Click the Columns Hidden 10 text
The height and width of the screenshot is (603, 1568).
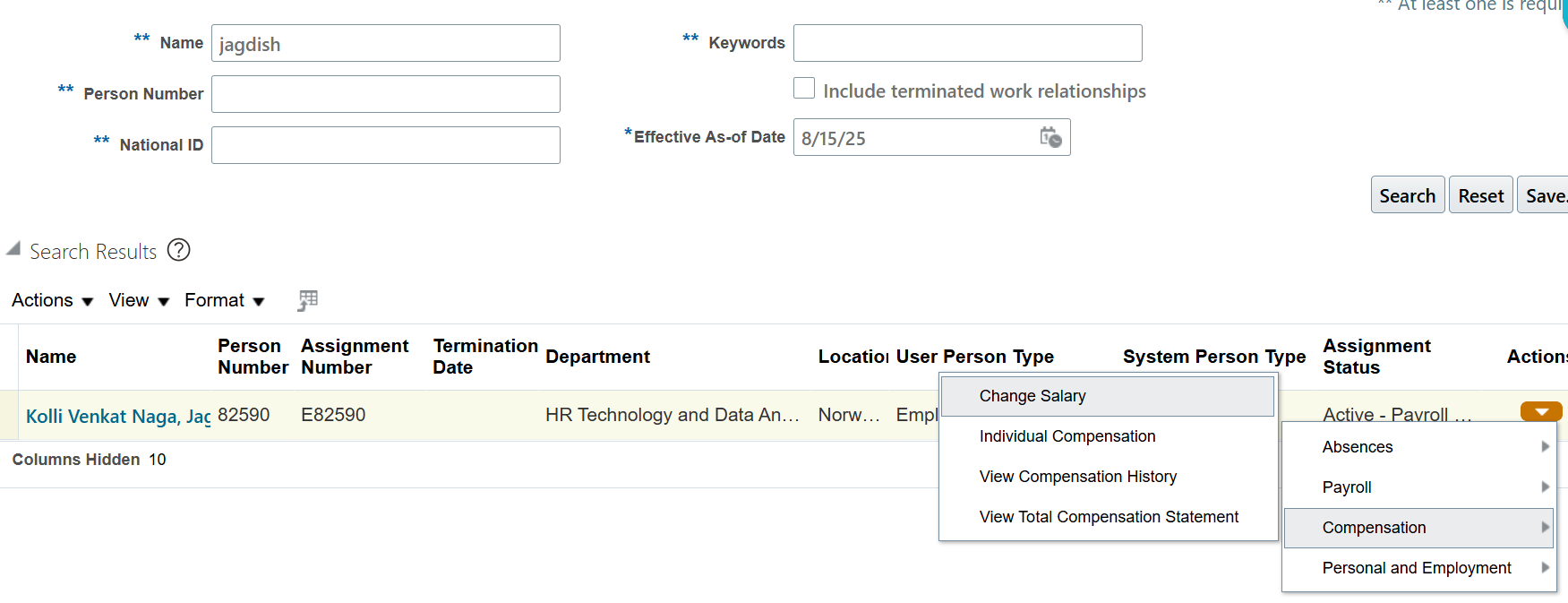pos(89,460)
